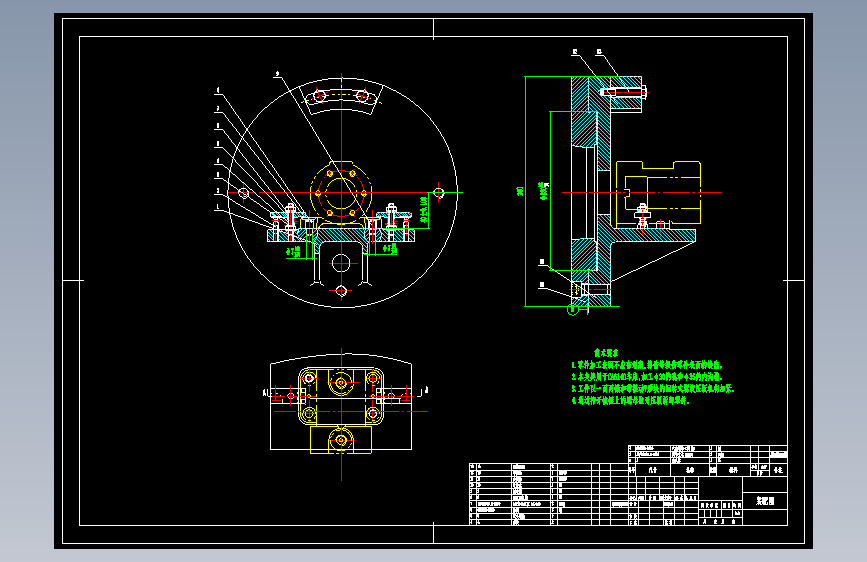
Task: Click the small hole on the plate's left side
Action: pos(243,192)
